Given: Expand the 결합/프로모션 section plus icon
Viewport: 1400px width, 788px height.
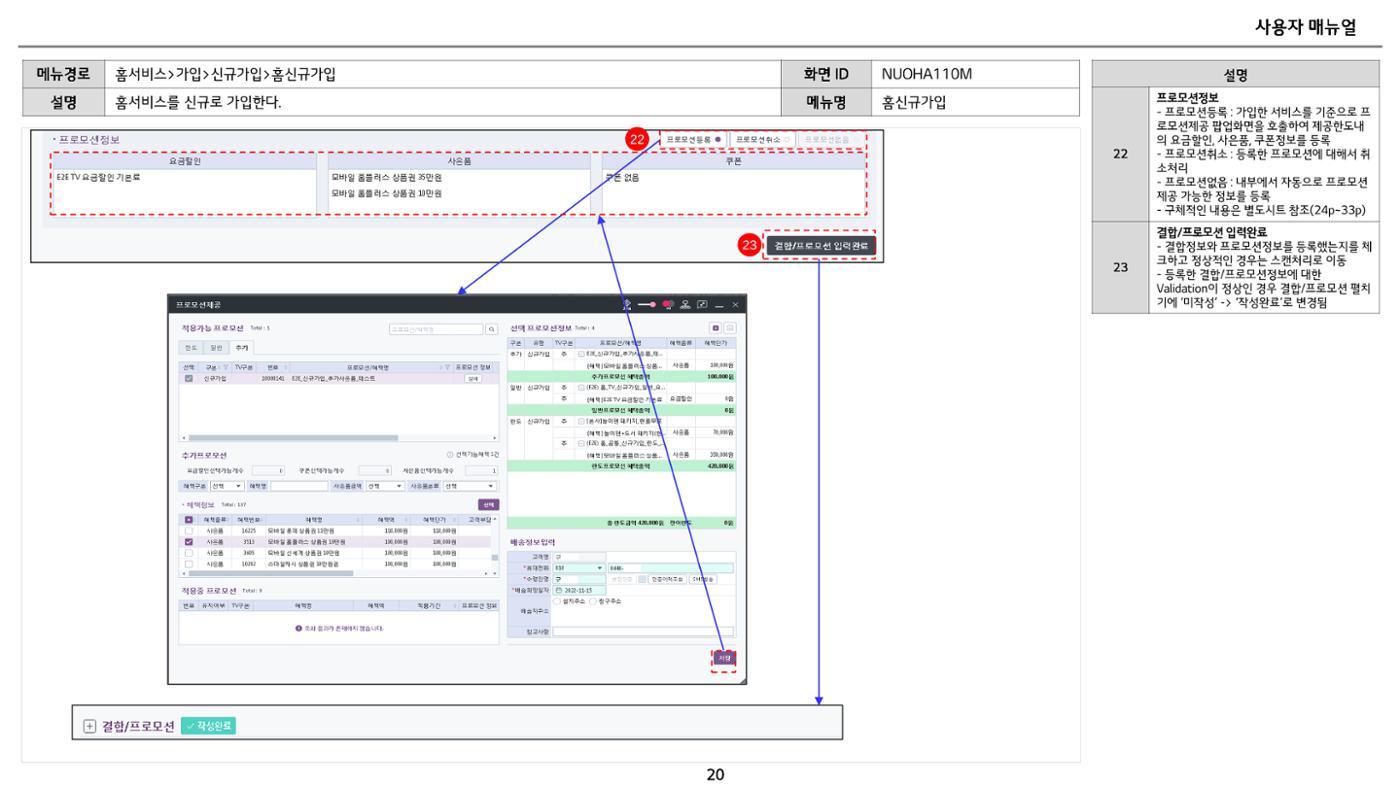Looking at the screenshot, I should (89, 726).
